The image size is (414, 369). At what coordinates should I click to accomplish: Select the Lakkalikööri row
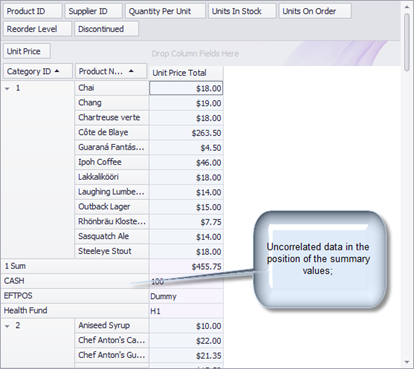(112, 177)
